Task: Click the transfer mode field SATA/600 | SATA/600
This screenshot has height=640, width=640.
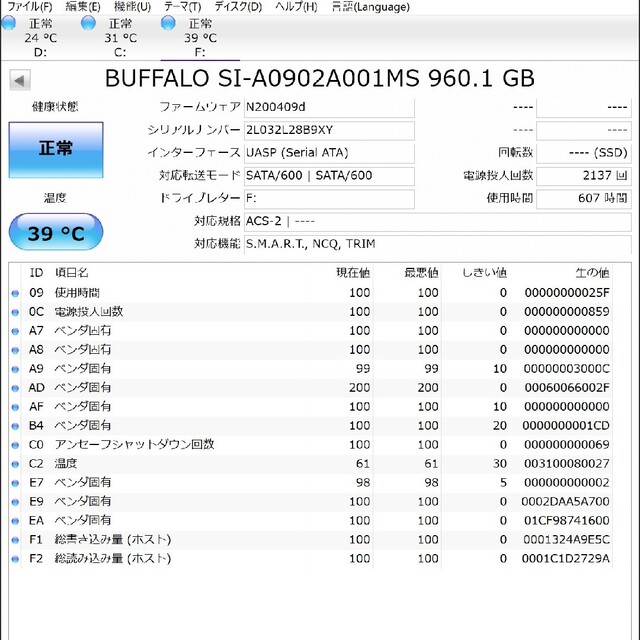Action: point(329,176)
